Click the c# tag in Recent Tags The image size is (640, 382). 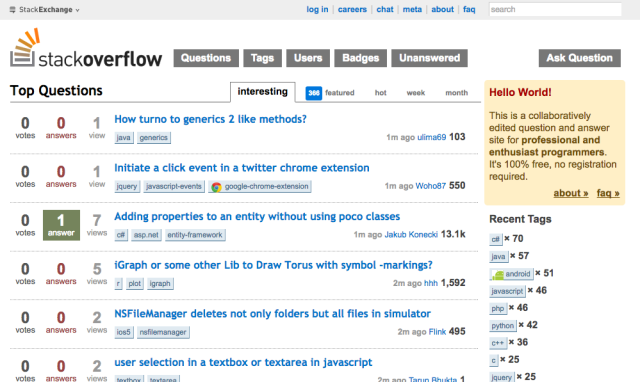point(496,239)
